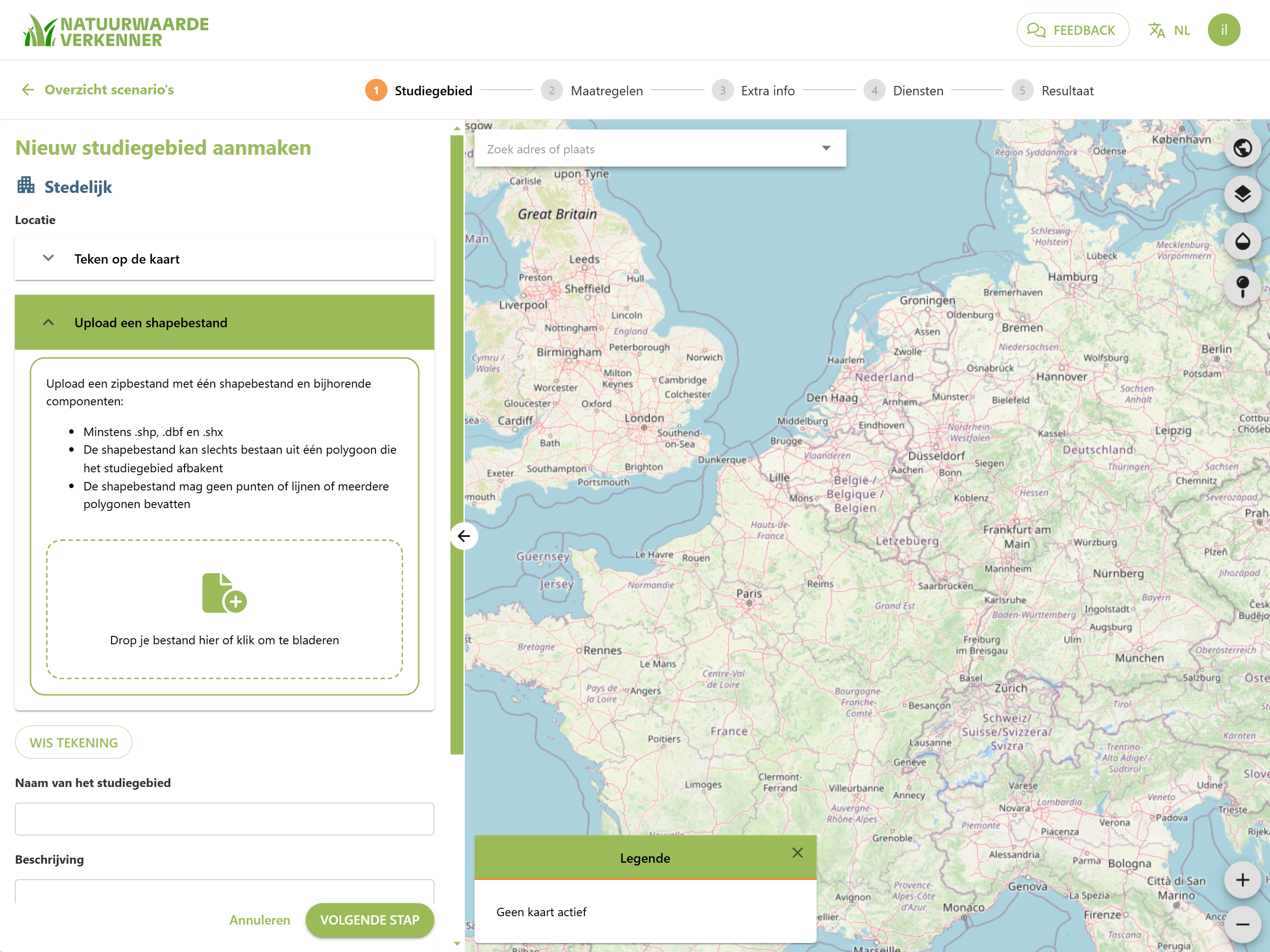Image resolution: width=1270 pixels, height=952 pixels.
Task: Zoom out on the map
Action: pos(1243,925)
